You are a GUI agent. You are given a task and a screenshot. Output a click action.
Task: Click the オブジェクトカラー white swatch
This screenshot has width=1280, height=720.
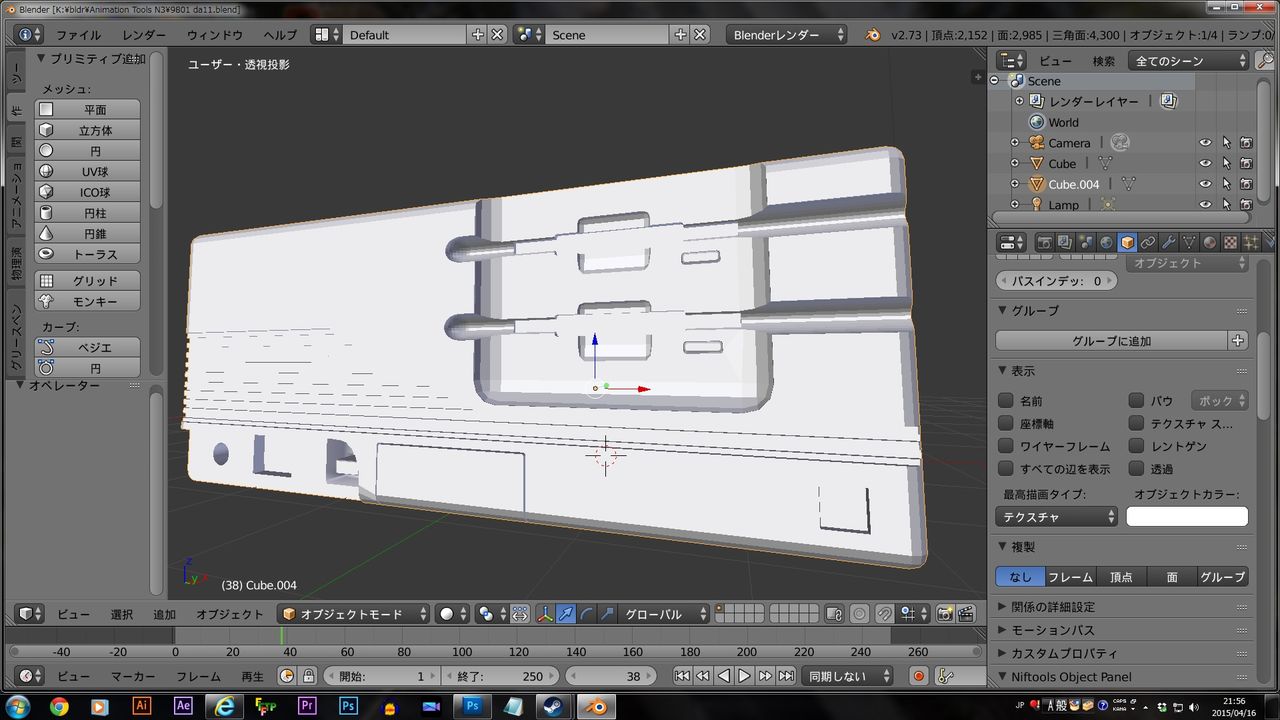click(1187, 517)
